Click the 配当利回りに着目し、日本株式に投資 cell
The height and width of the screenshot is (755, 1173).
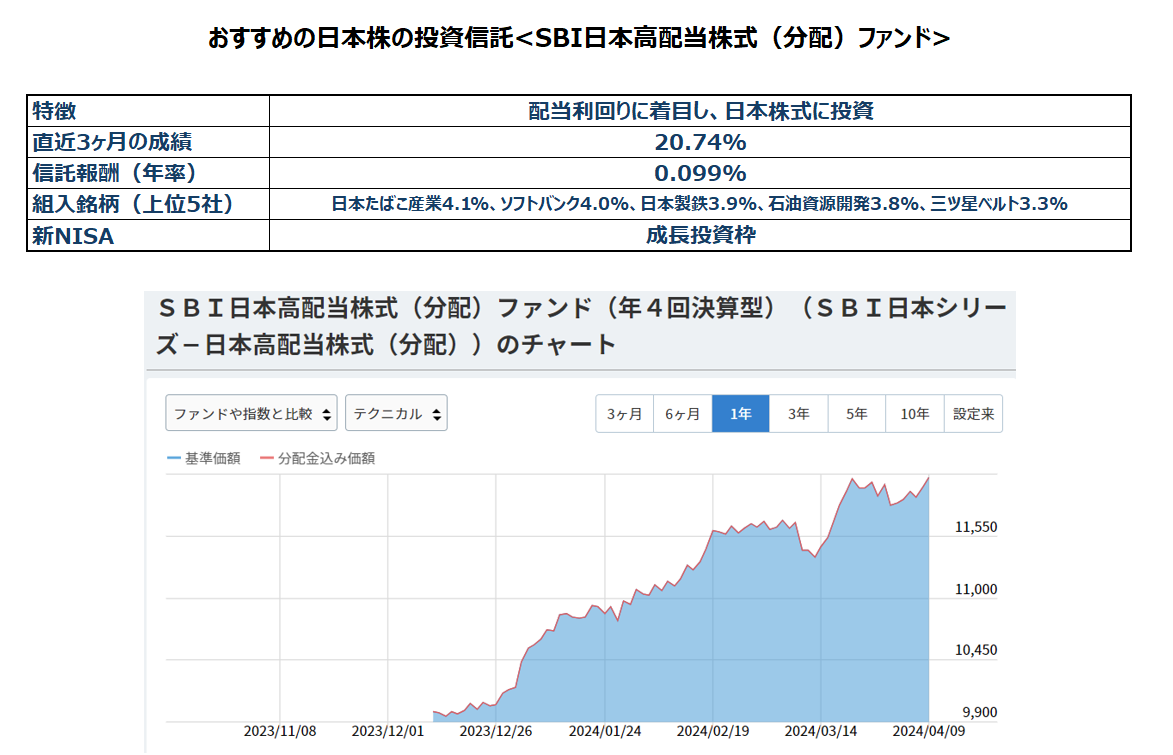[700, 111]
